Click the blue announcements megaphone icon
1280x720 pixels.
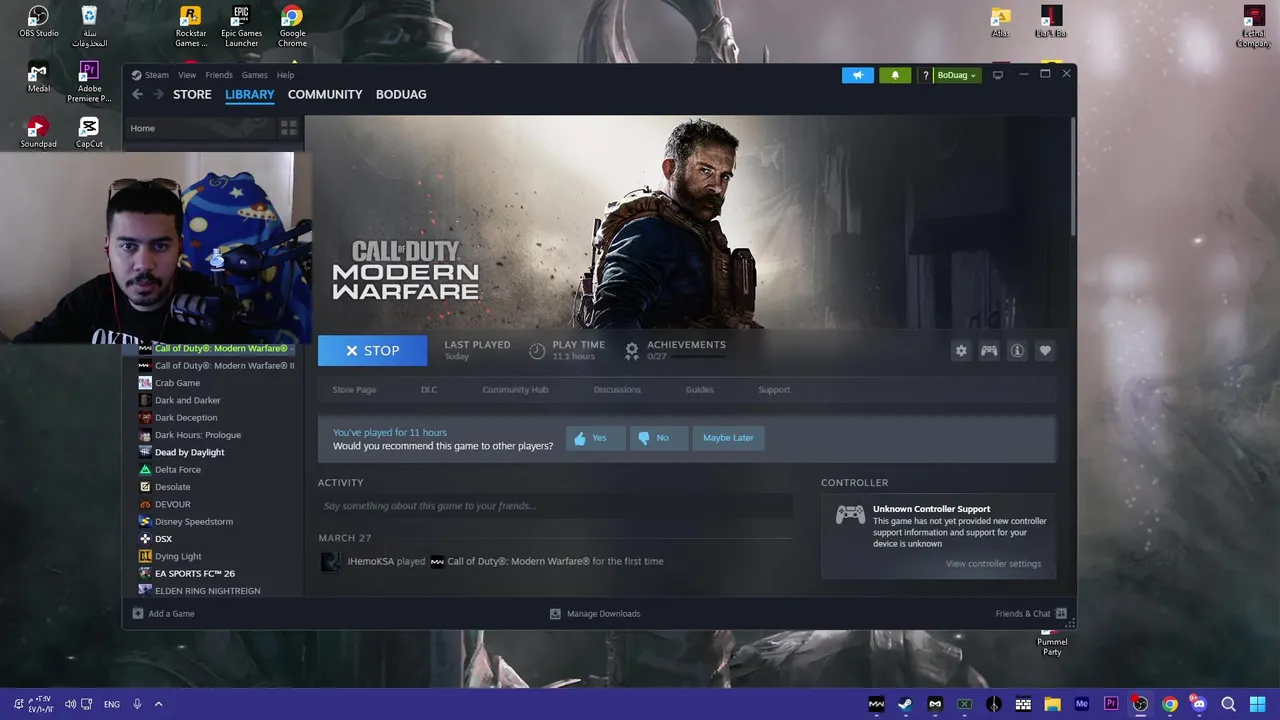click(x=858, y=75)
